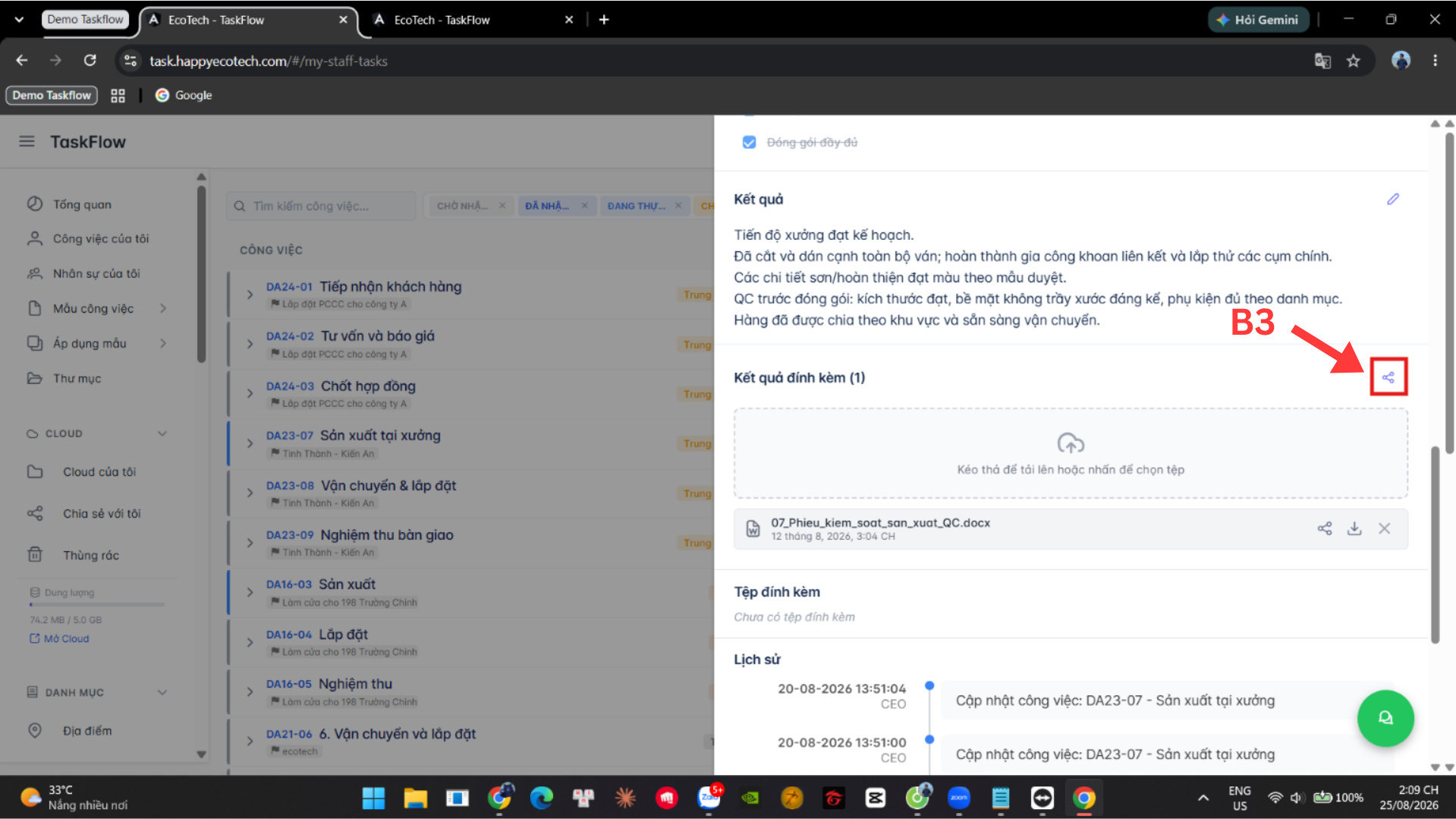Share the 07_Phieu_kiem_soat_san_xuat_QC.docx file

pyautogui.click(x=1325, y=528)
